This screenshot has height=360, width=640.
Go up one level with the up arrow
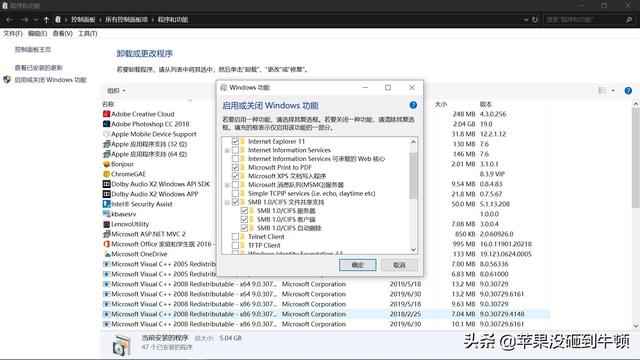[46, 20]
